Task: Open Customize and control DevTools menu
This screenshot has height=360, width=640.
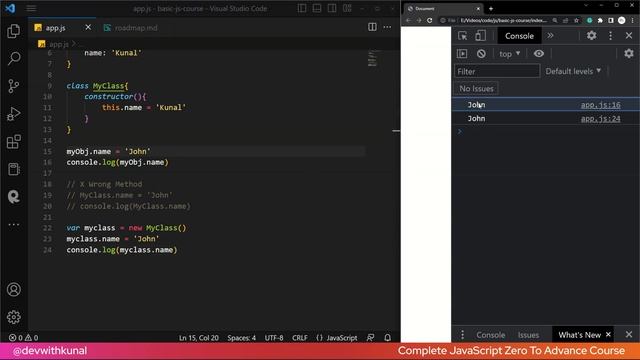Action: point(611,36)
